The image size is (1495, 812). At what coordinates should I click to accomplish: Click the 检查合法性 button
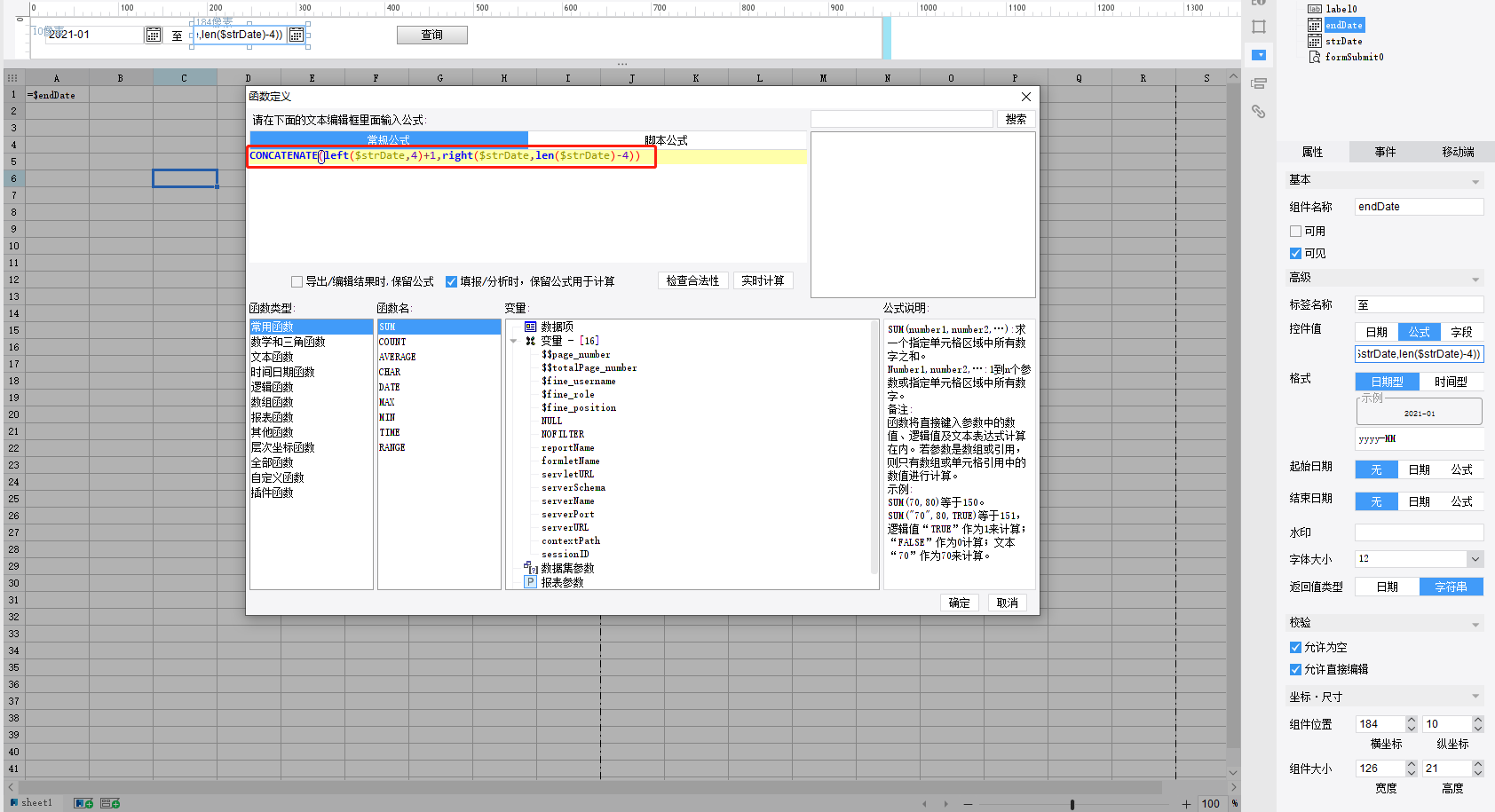[x=693, y=280]
